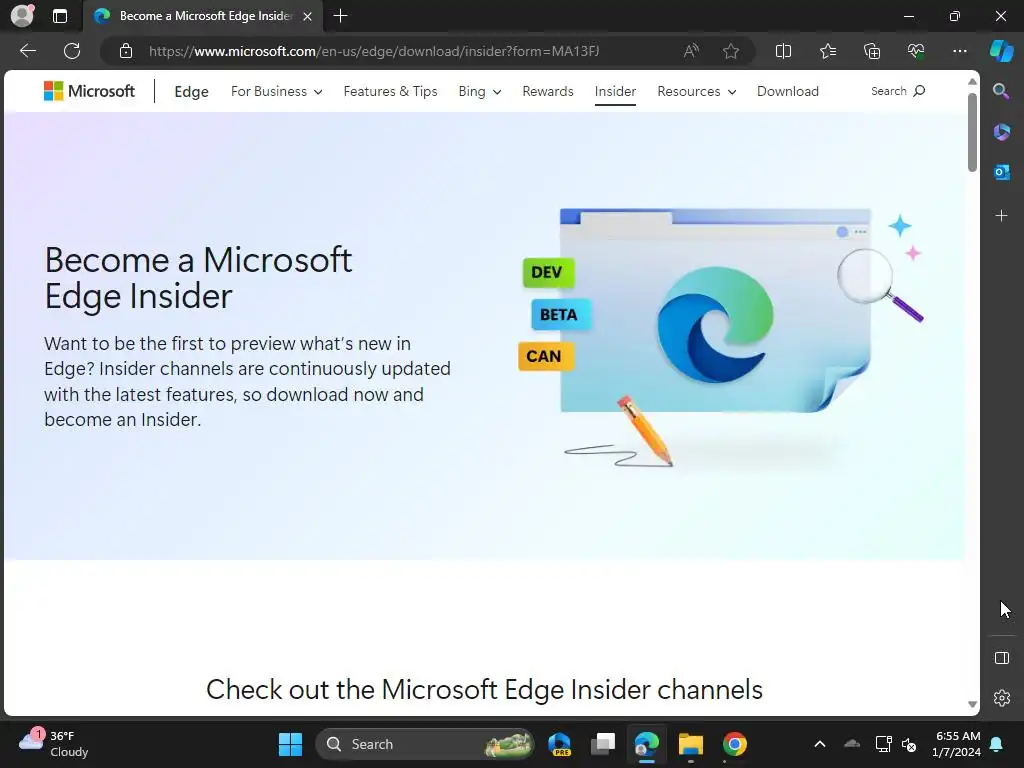Click the taskbar Search box
The height and width of the screenshot is (768, 1024).
(x=424, y=744)
